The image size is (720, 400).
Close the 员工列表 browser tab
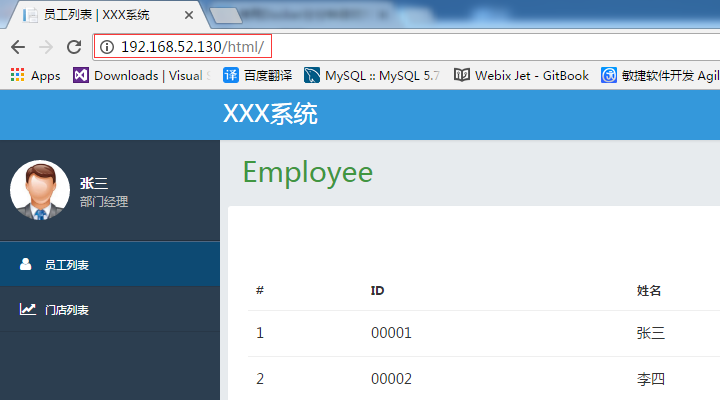coord(189,15)
